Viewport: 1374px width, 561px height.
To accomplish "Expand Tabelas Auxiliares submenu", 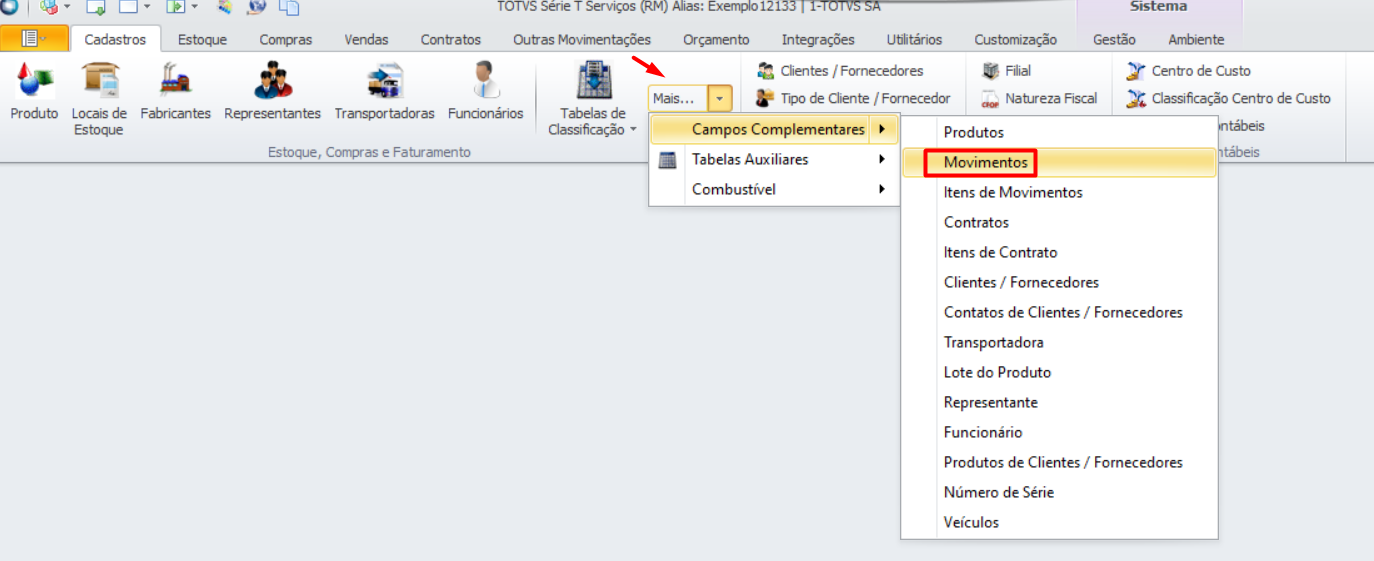I will click(774, 160).
